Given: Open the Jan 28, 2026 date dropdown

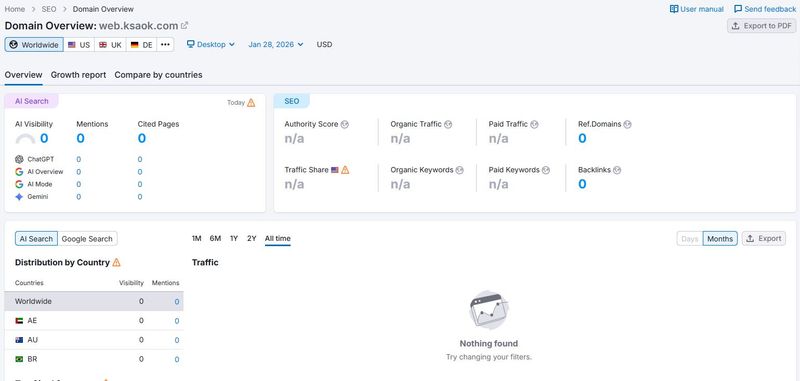Looking at the screenshot, I should click(x=276, y=45).
